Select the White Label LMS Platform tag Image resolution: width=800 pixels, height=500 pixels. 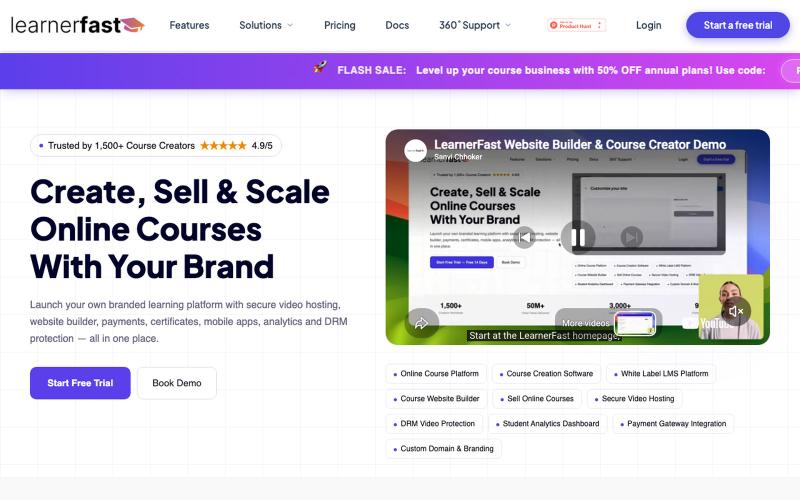(661, 374)
